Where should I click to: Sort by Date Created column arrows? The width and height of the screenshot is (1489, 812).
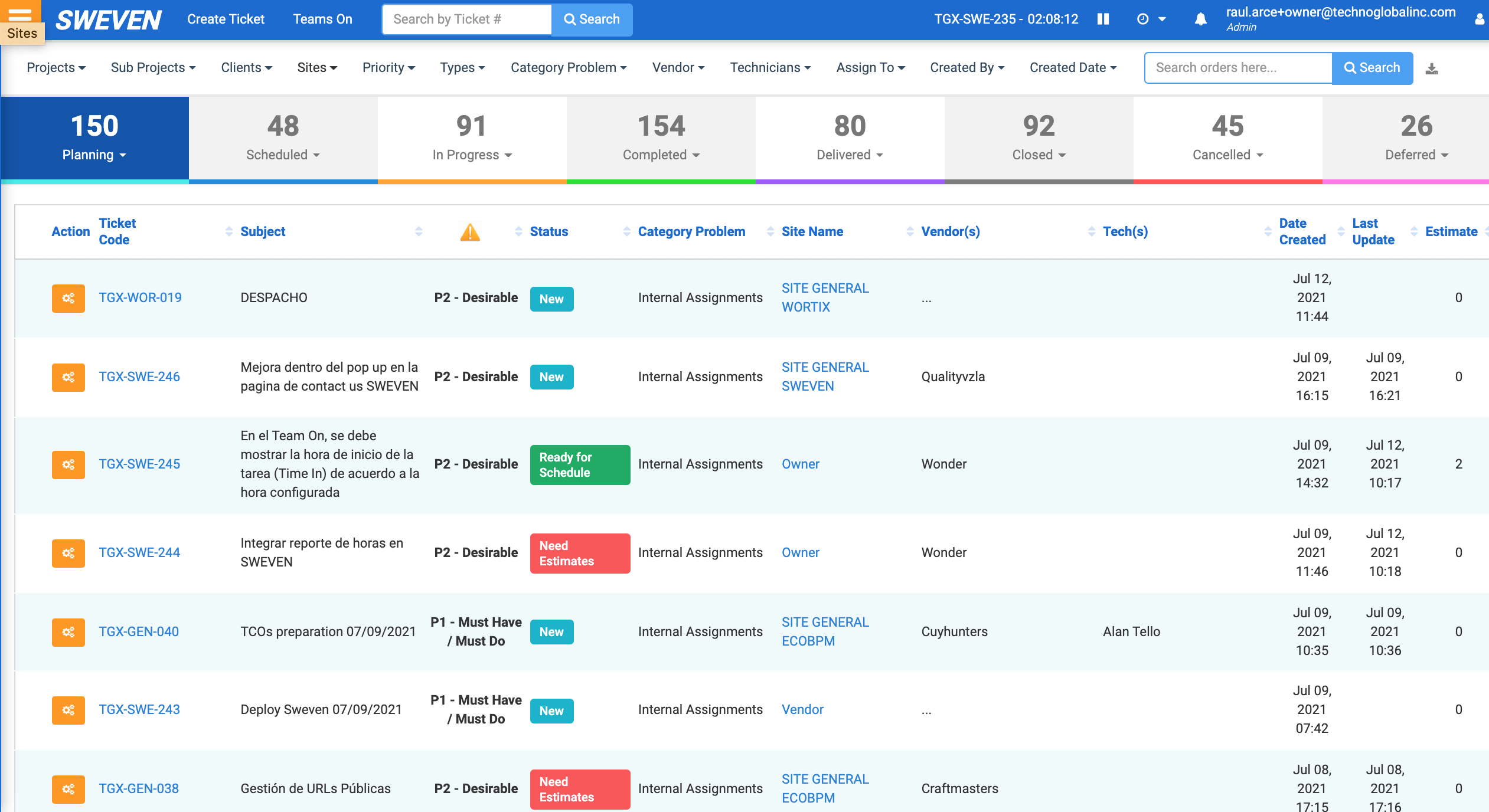[x=1341, y=231]
